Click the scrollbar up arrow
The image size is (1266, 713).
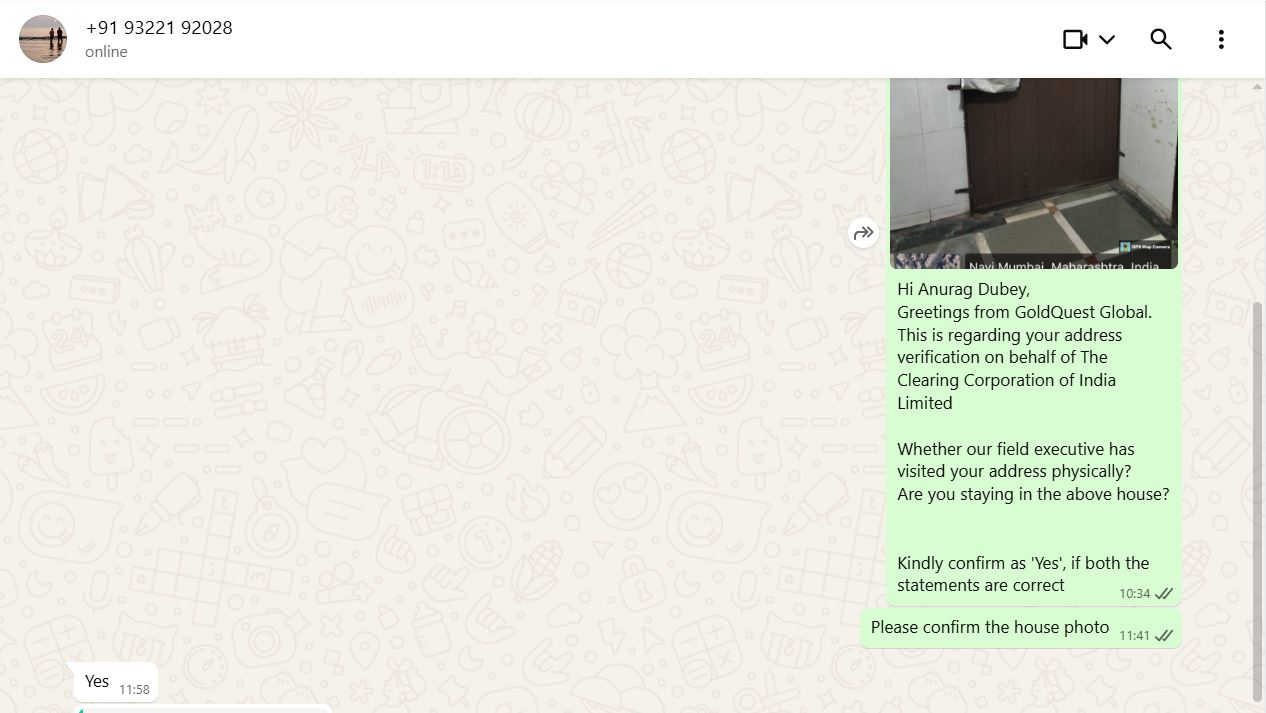tap(1257, 87)
